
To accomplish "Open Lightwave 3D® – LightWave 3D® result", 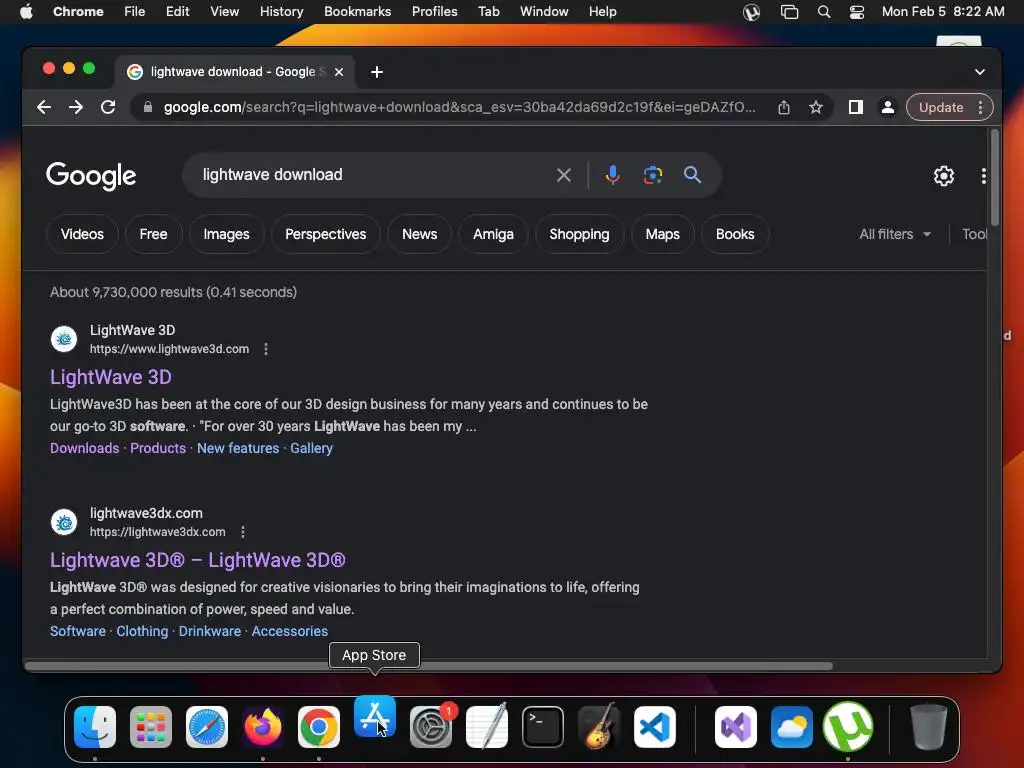I will tap(198, 560).
